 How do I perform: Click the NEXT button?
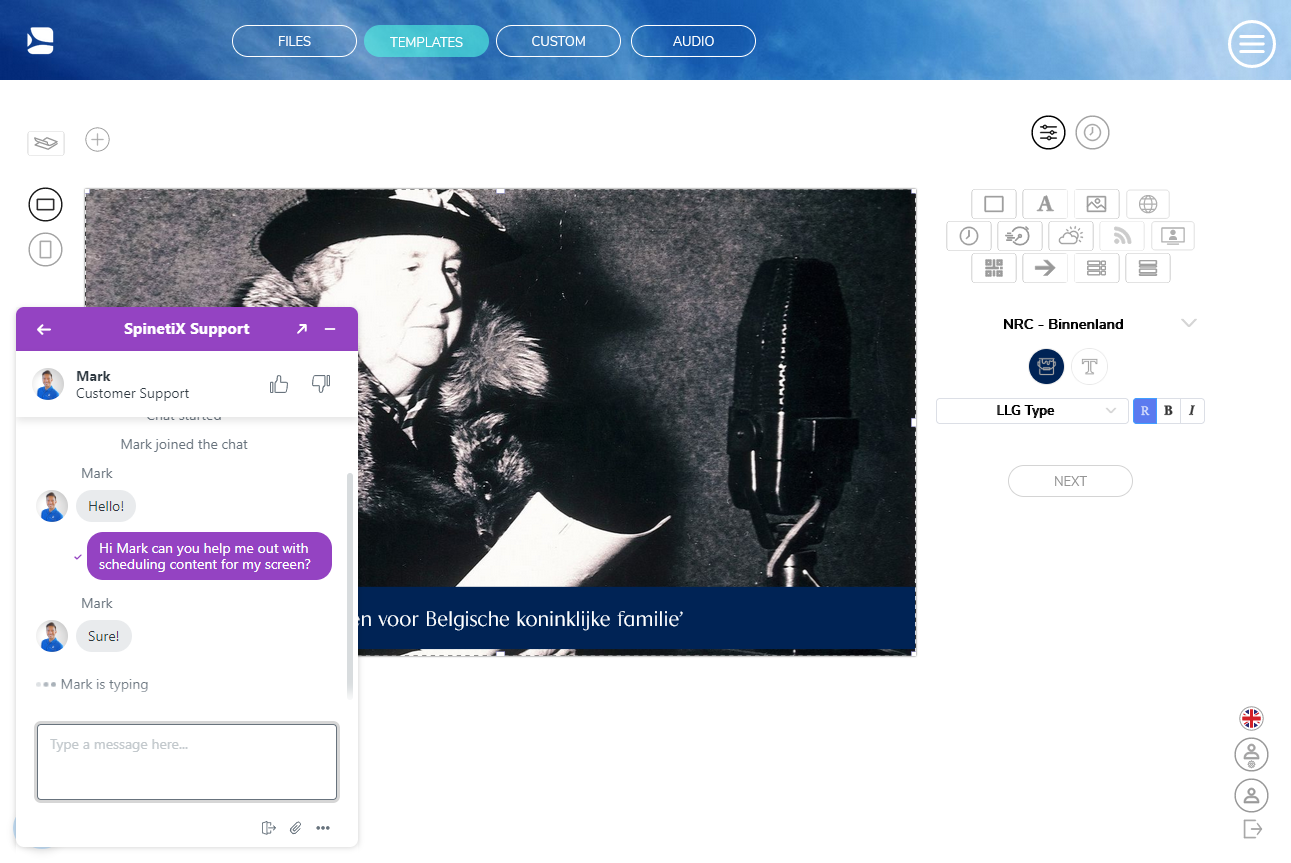point(1070,481)
